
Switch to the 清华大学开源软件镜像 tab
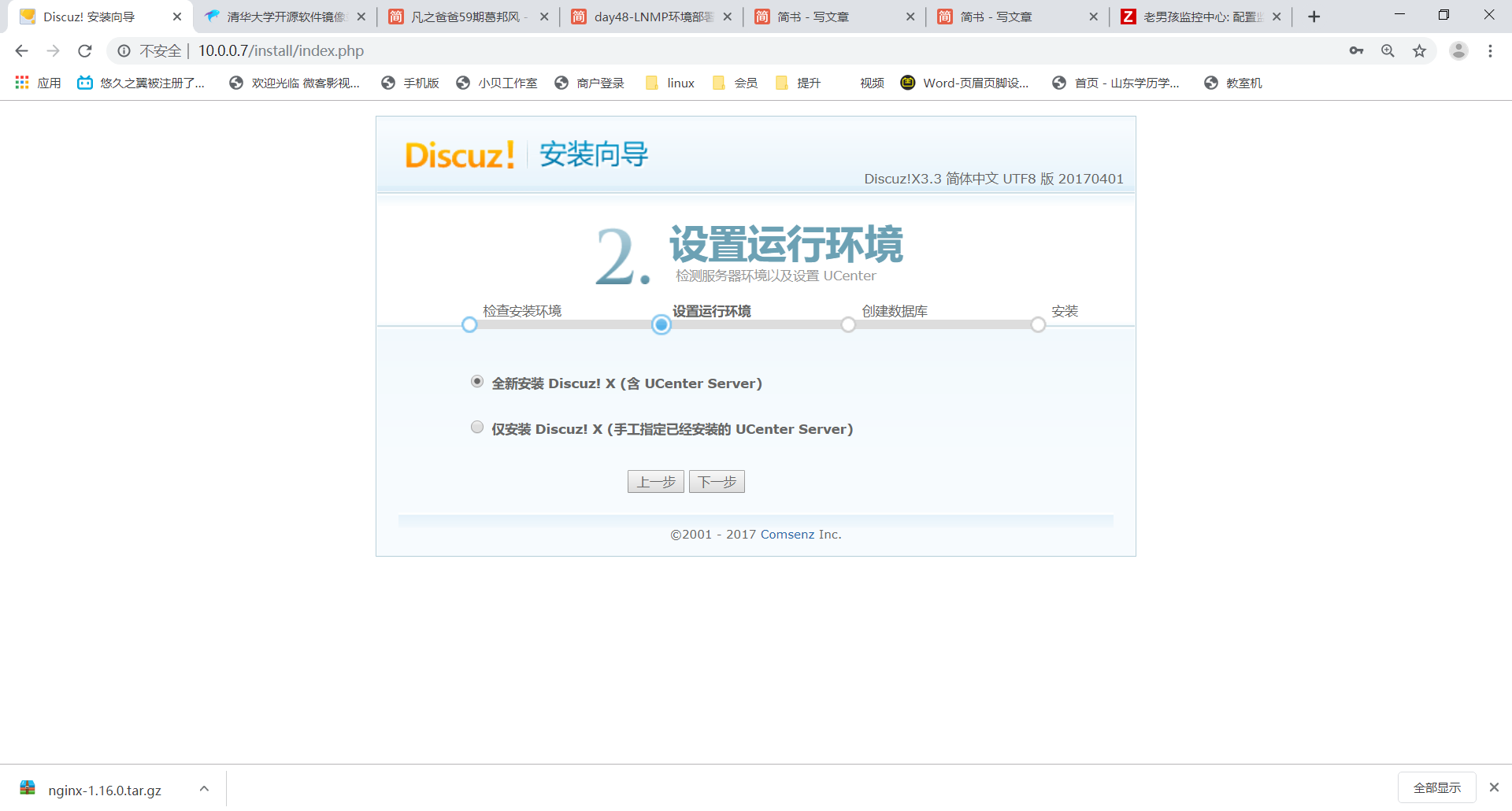click(283, 16)
